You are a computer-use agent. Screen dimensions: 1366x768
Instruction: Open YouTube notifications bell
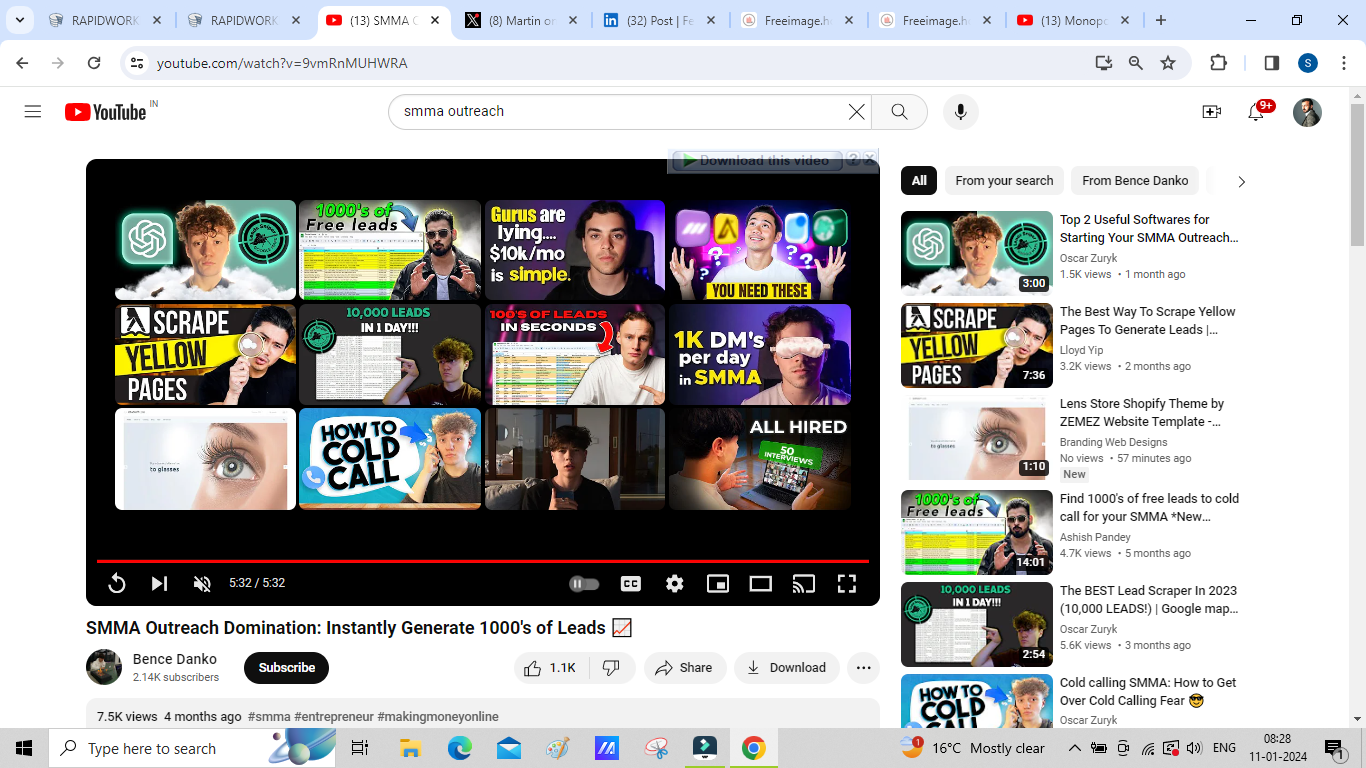(x=1256, y=112)
